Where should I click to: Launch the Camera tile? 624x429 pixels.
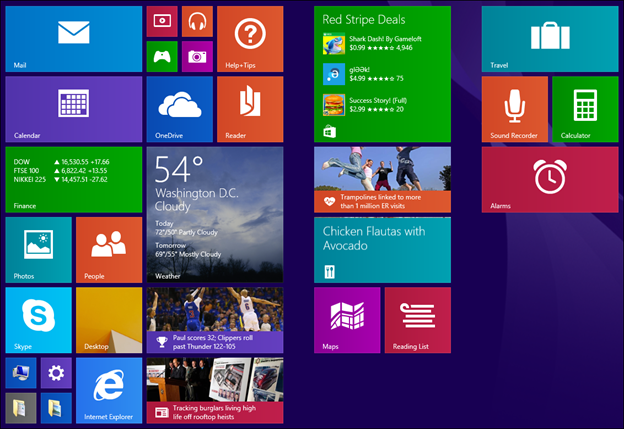pos(197,57)
